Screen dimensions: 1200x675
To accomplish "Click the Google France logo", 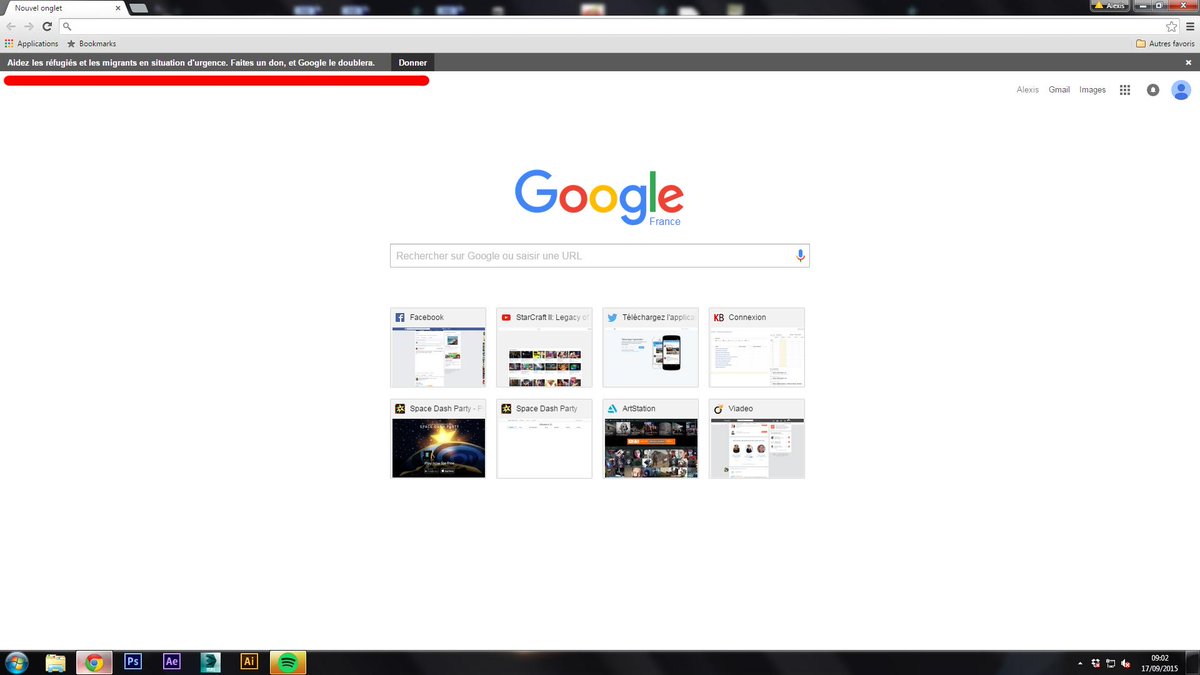I will click(599, 197).
